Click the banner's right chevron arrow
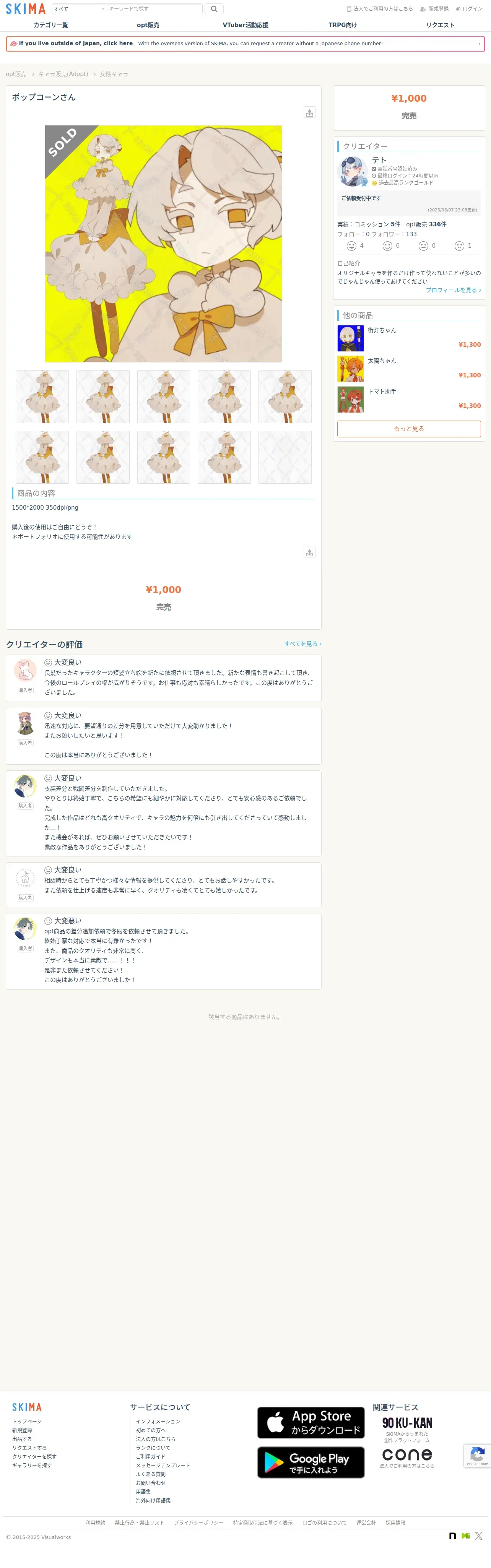This screenshot has width=491, height=1568. coord(479,44)
